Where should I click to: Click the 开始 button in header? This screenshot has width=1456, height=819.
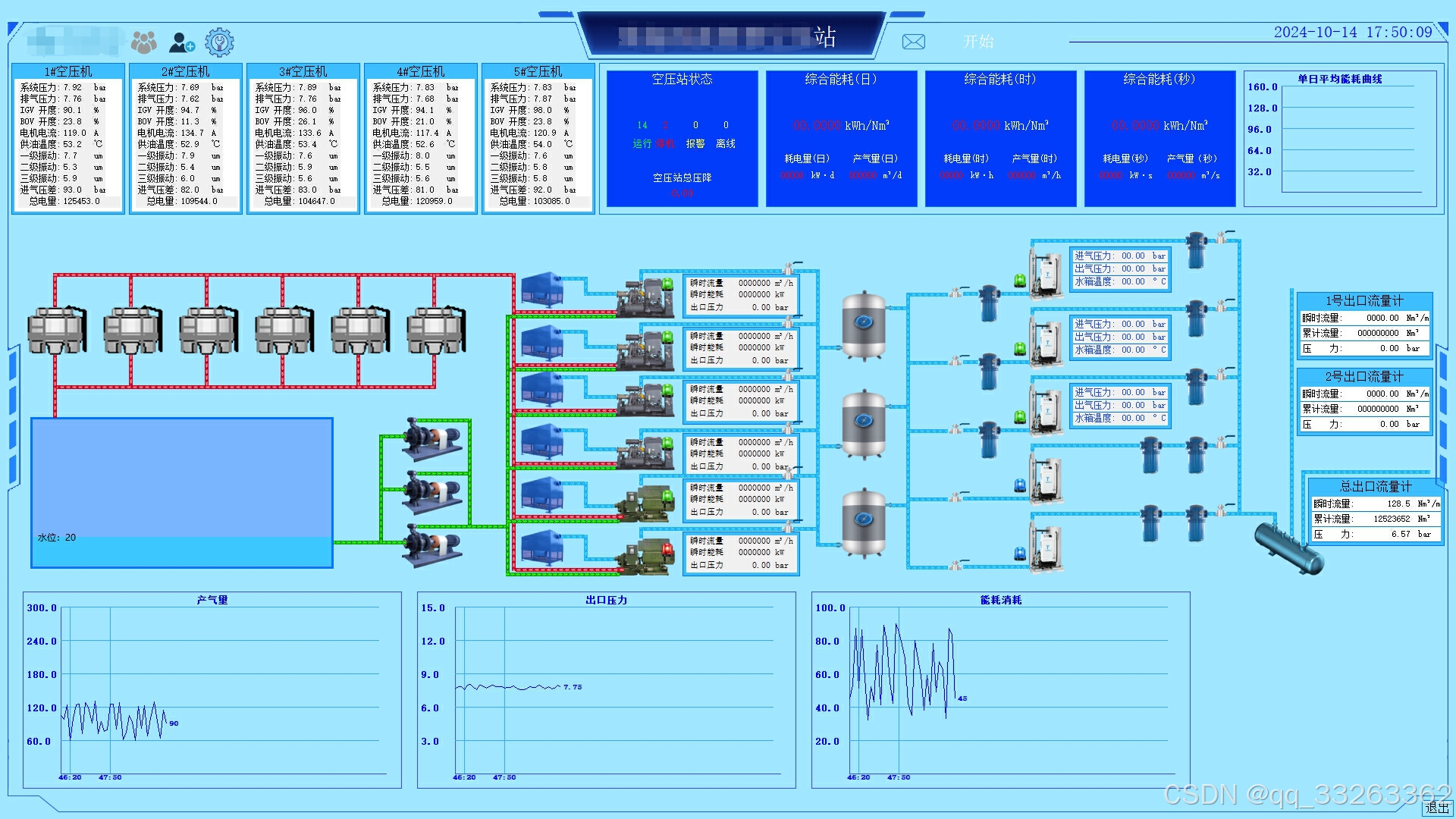[977, 42]
